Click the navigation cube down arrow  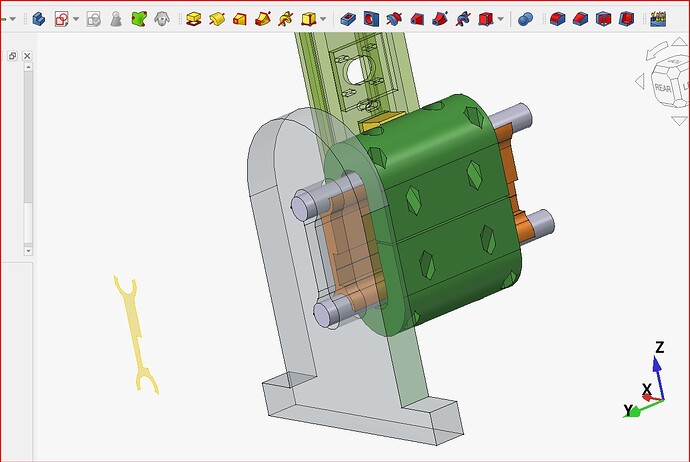tap(680, 121)
